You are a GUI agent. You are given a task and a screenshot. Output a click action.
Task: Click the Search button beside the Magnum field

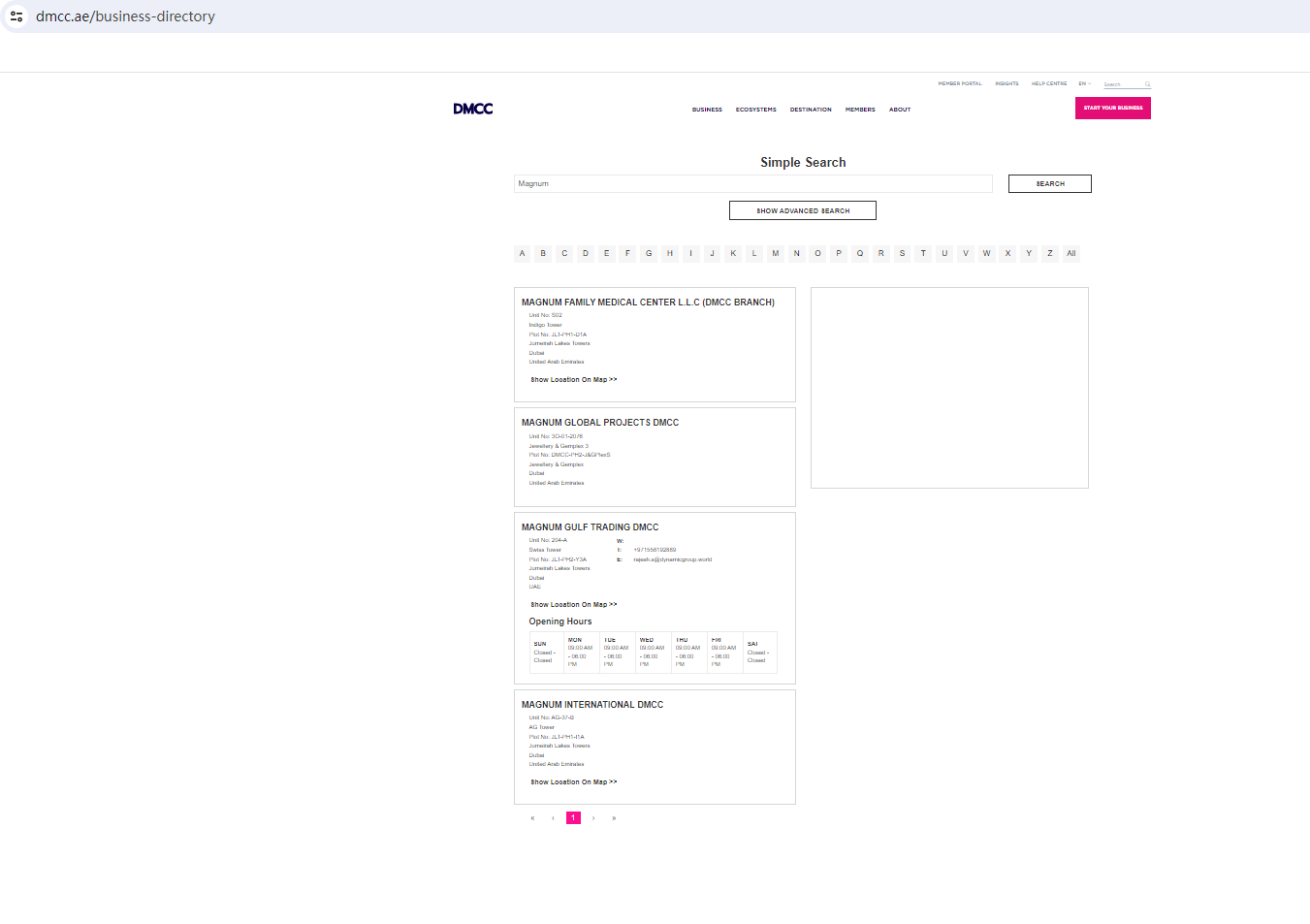(1050, 183)
